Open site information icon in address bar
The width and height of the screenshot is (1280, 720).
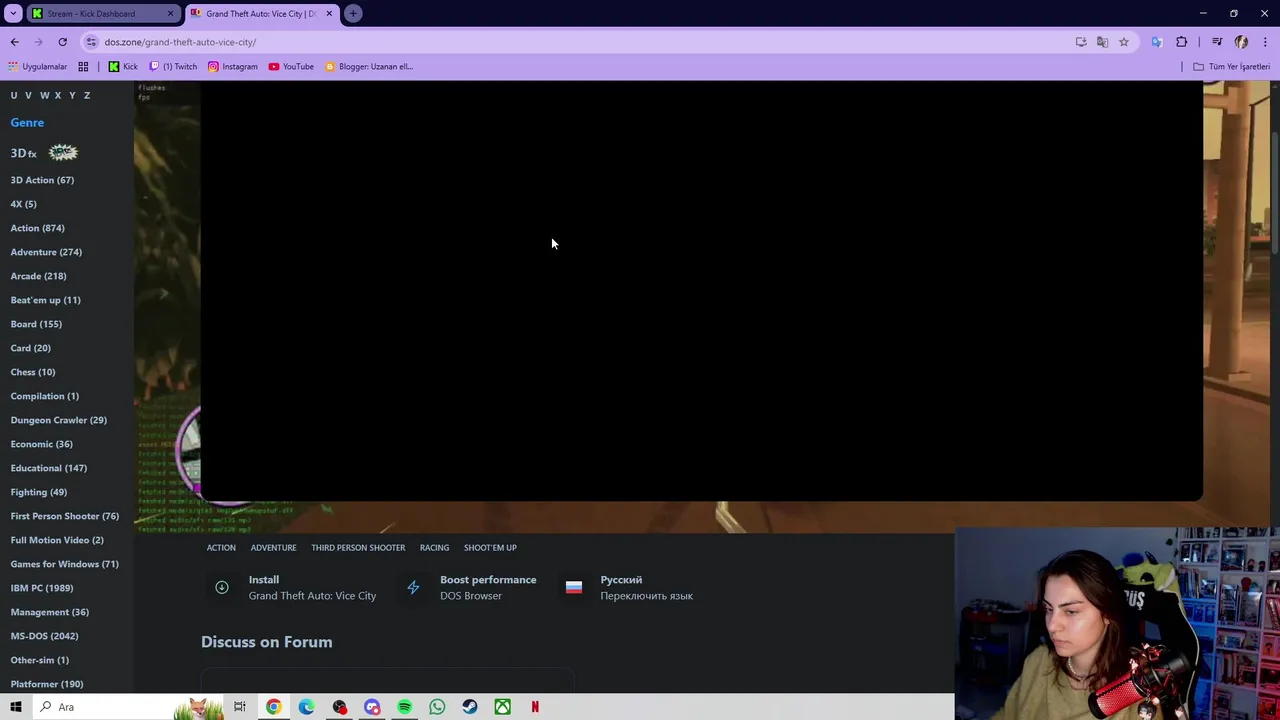91,42
